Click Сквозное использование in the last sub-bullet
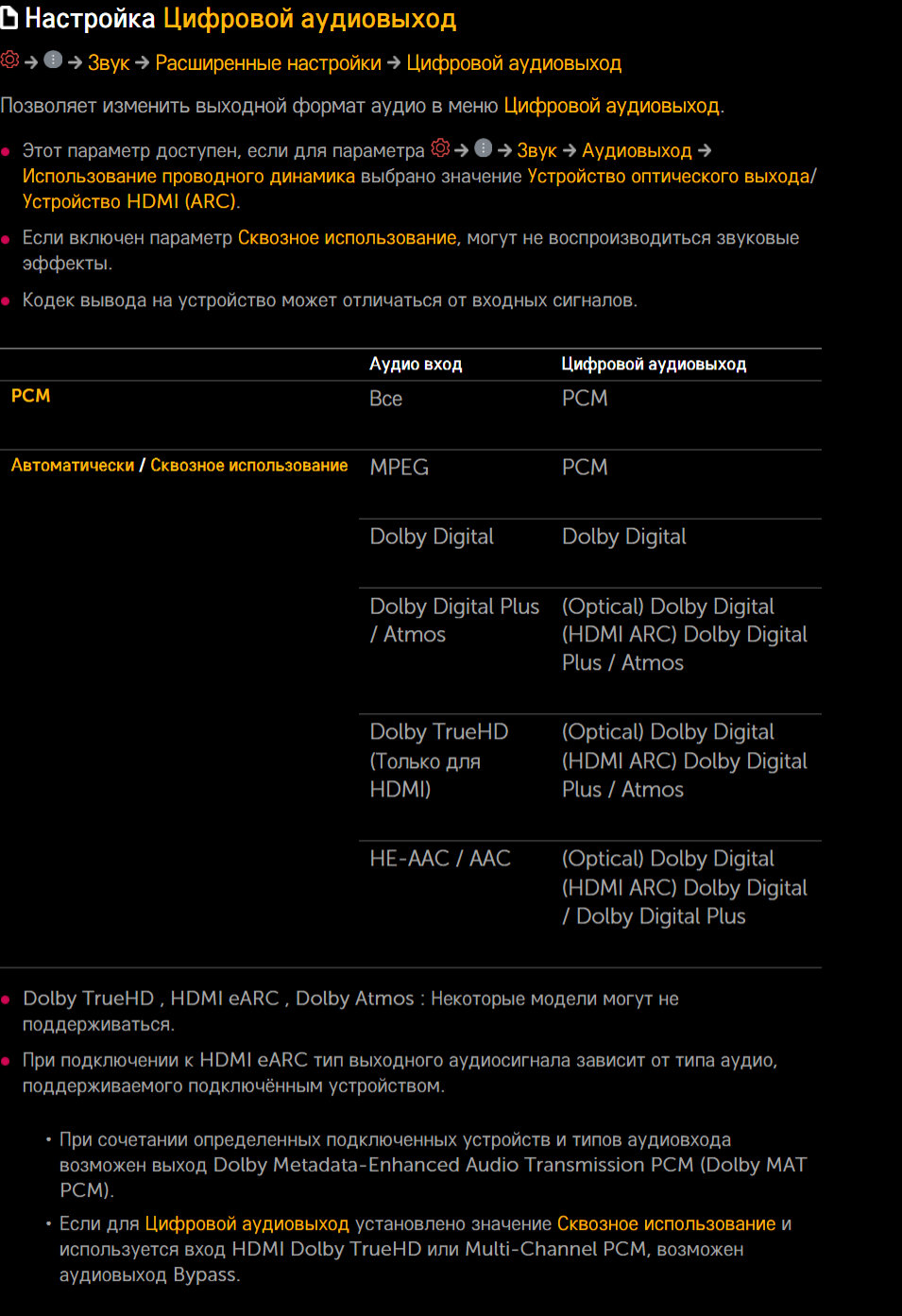The image size is (902, 1316). (x=666, y=1224)
